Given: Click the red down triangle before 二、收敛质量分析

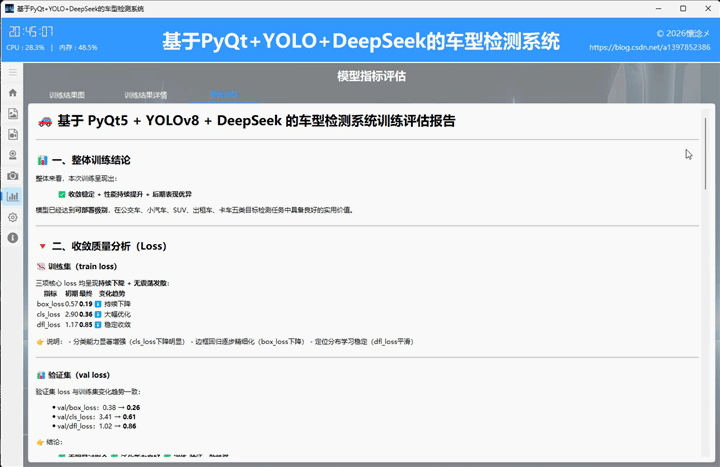Looking at the screenshot, I should (x=42, y=246).
